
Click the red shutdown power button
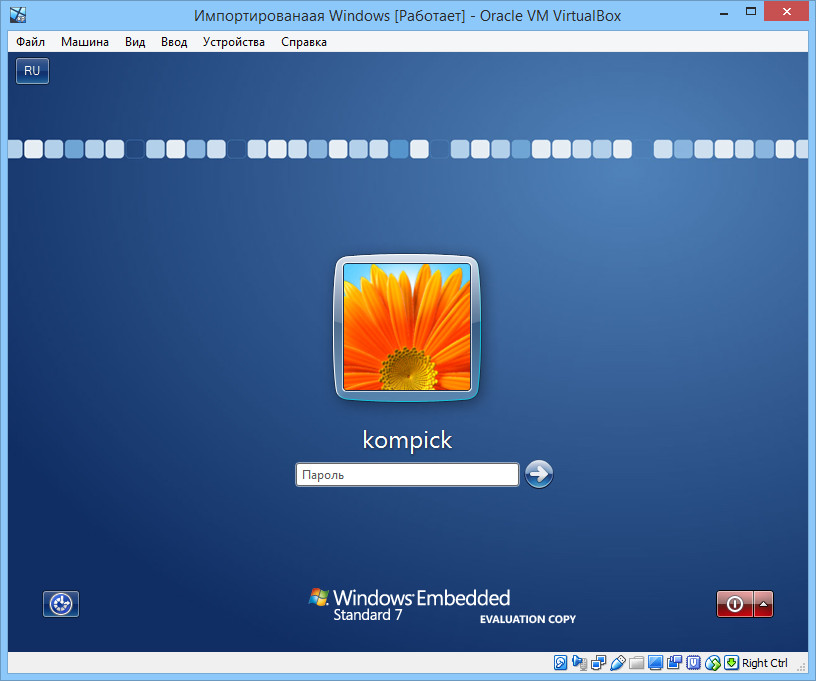735,604
